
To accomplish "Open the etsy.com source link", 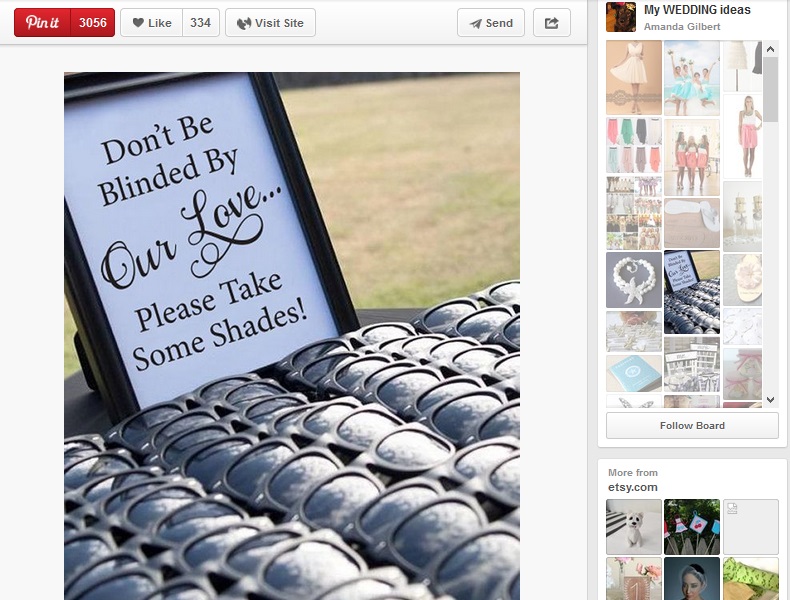I will (x=633, y=487).
